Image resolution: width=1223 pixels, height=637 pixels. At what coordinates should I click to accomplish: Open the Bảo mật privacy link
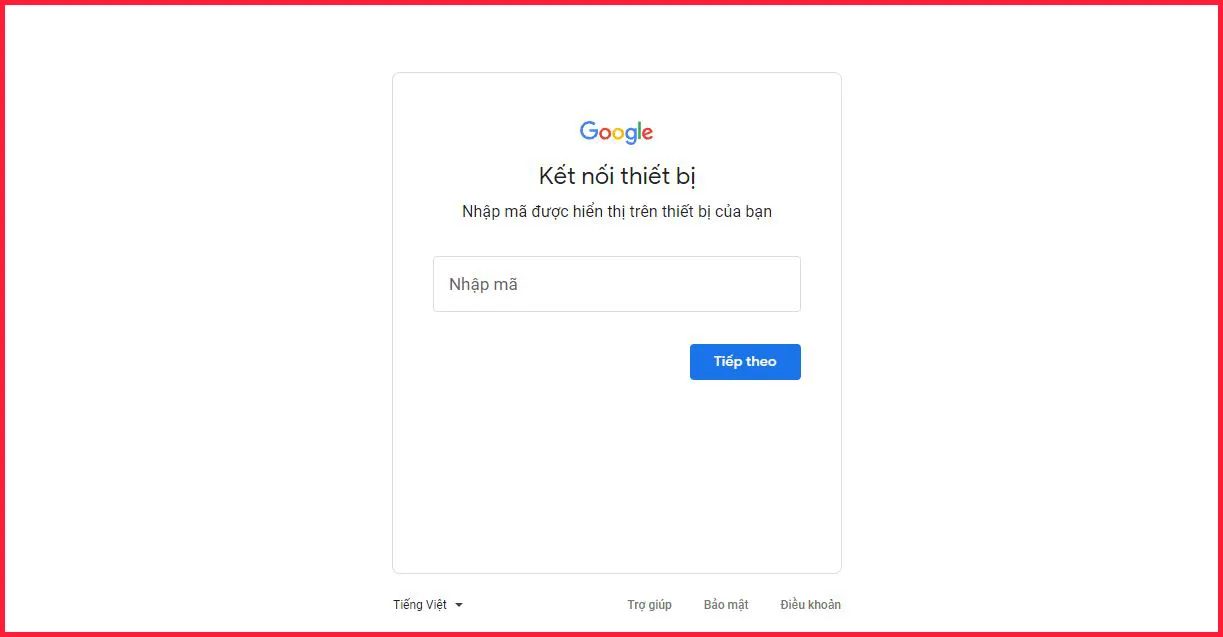click(725, 604)
